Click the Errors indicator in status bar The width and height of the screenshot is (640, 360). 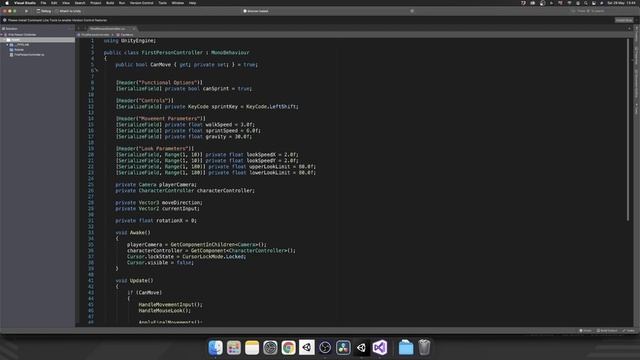[585, 331]
